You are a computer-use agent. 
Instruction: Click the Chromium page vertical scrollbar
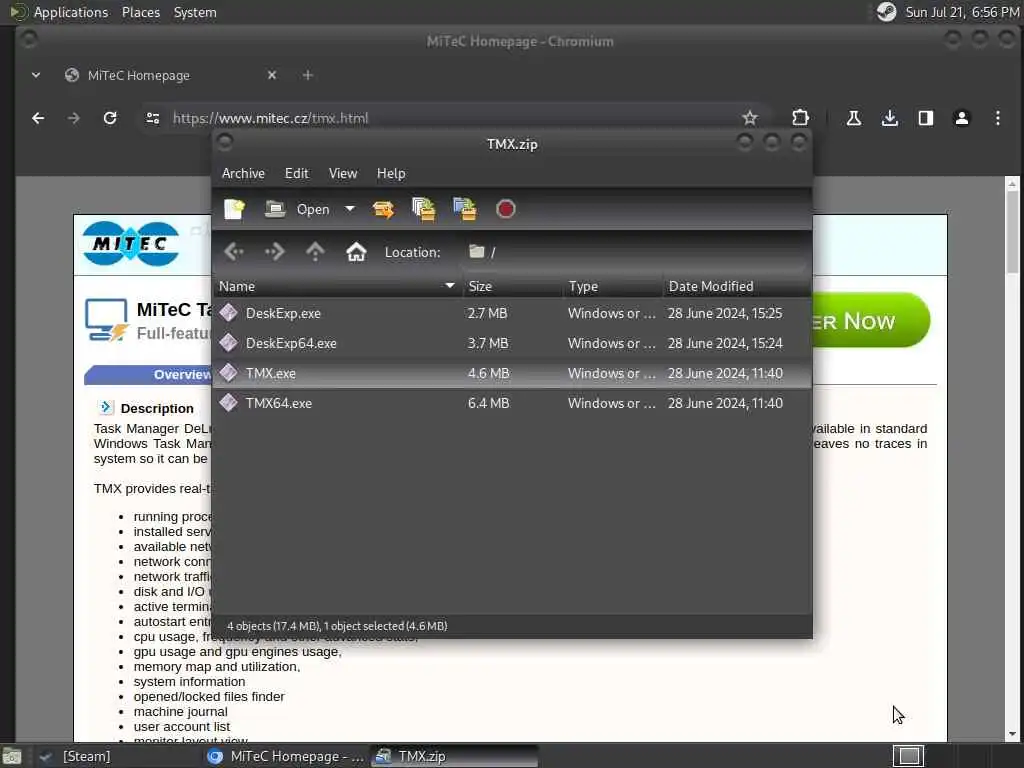point(1012,232)
